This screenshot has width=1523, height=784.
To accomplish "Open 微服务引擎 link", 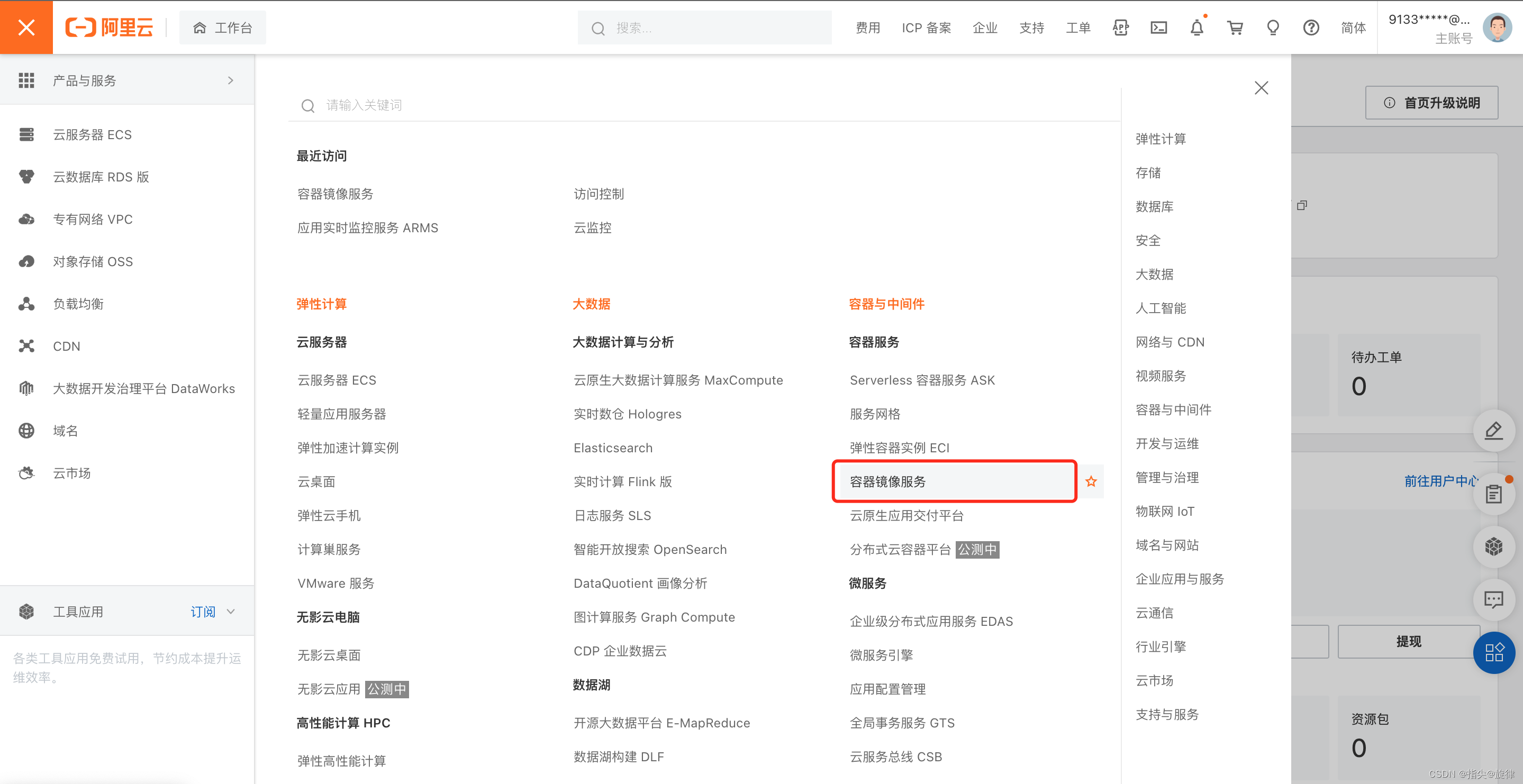I will tap(881, 655).
